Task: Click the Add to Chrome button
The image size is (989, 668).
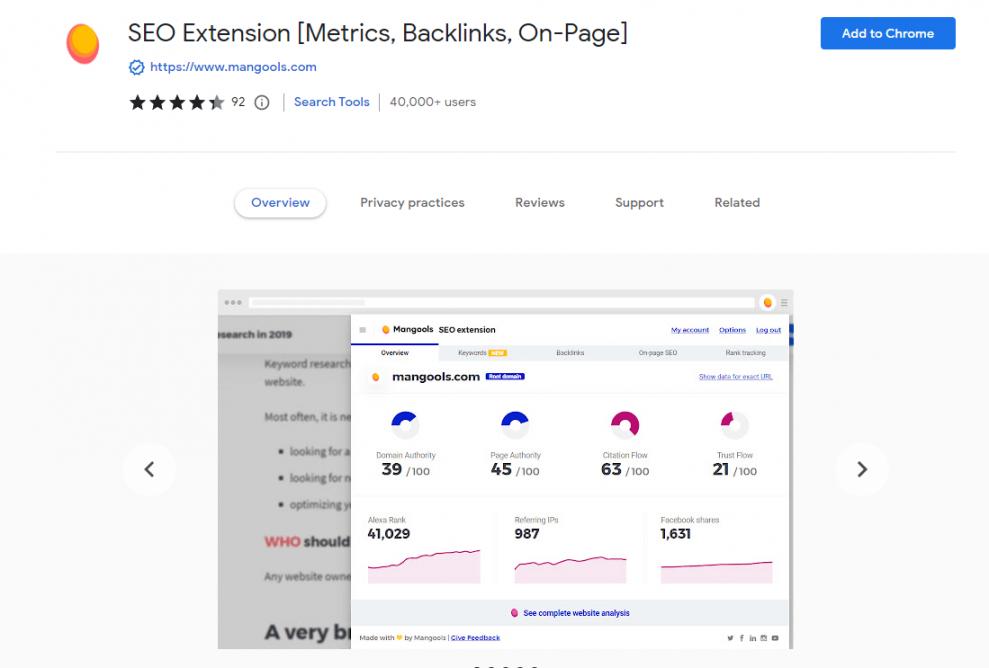Action: coord(888,33)
